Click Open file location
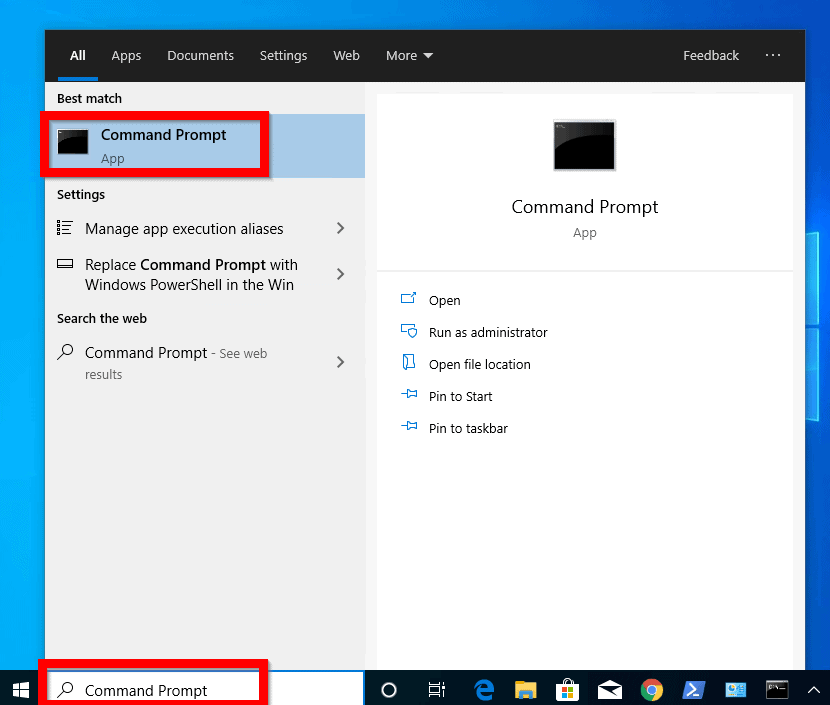830x705 pixels. click(480, 364)
